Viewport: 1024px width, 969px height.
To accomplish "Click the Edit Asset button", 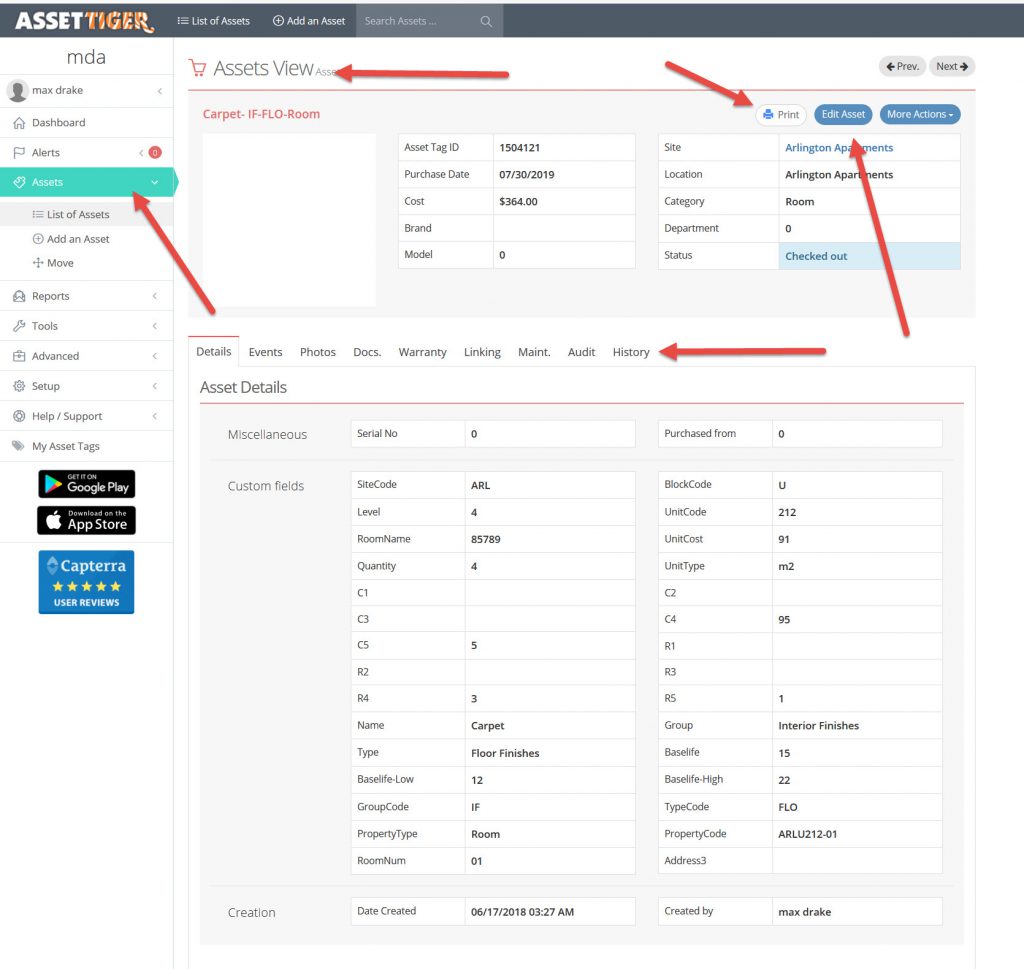I will coord(843,115).
